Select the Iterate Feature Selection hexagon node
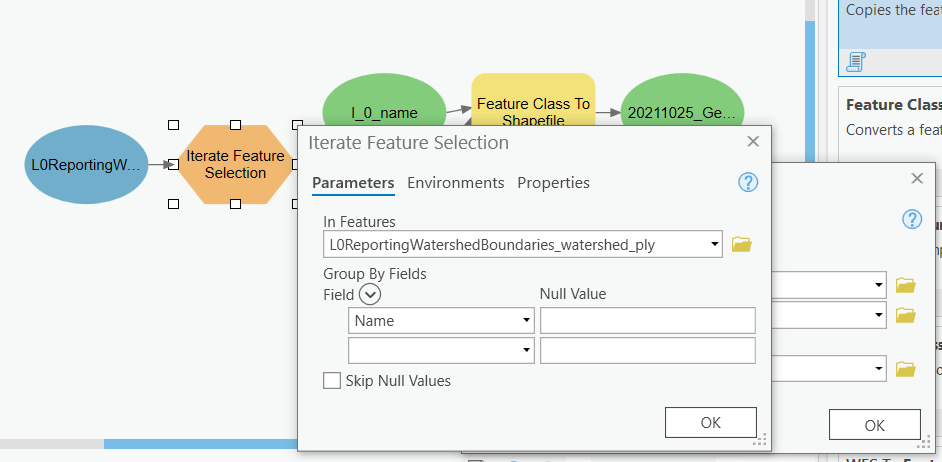This screenshot has width=942, height=462. pyautogui.click(x=235, y=164)
